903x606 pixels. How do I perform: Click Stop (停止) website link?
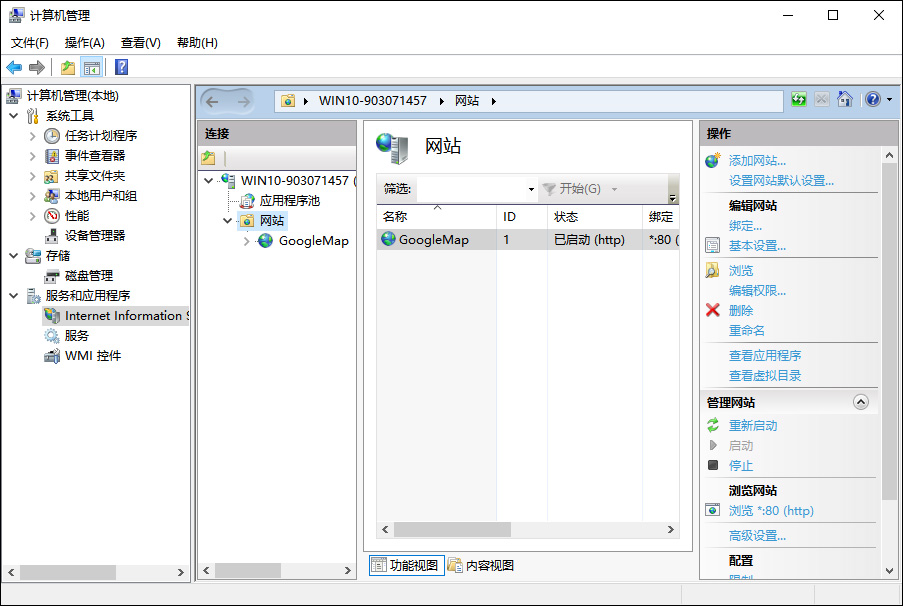[x=741, y=465]
